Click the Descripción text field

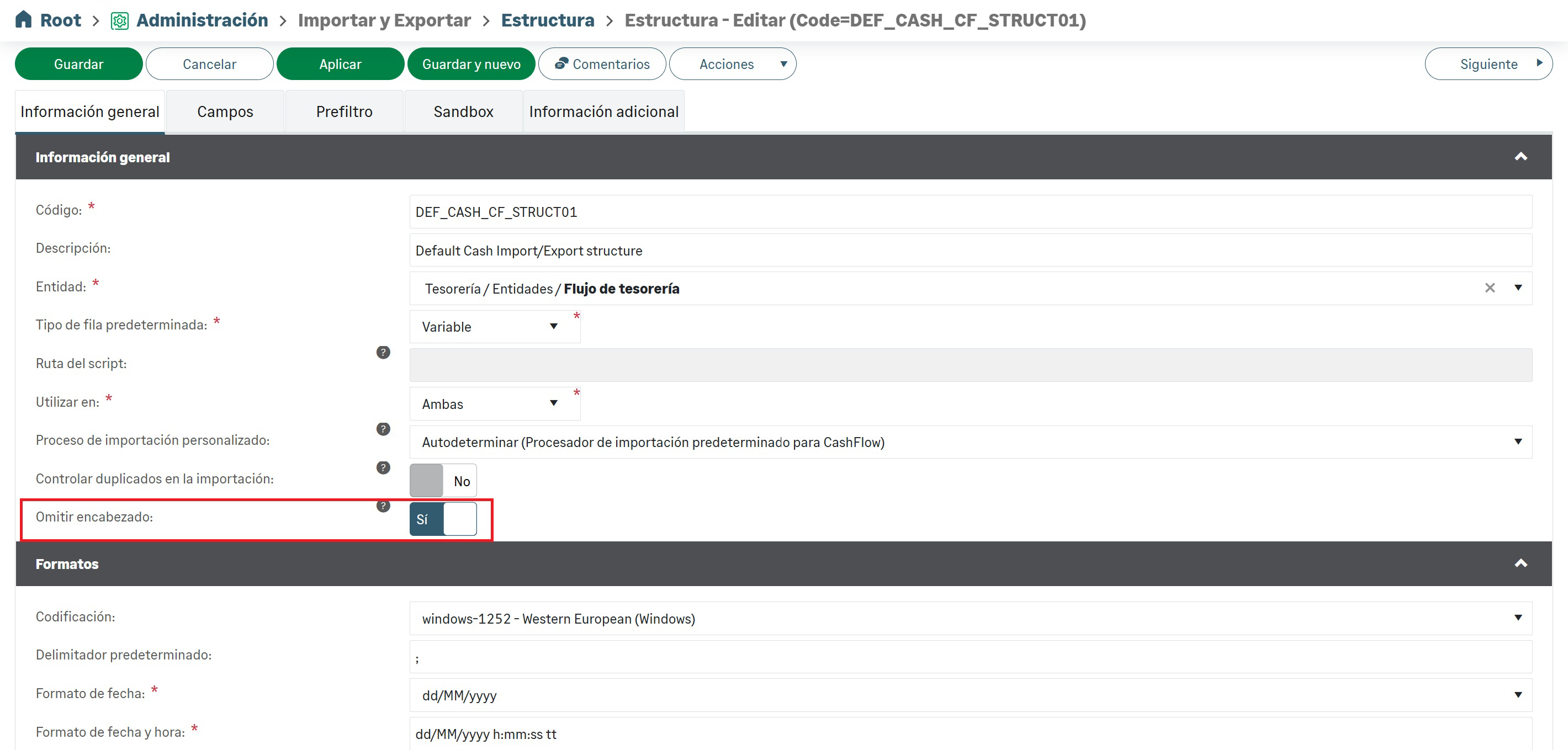click(x=970, y=251)
